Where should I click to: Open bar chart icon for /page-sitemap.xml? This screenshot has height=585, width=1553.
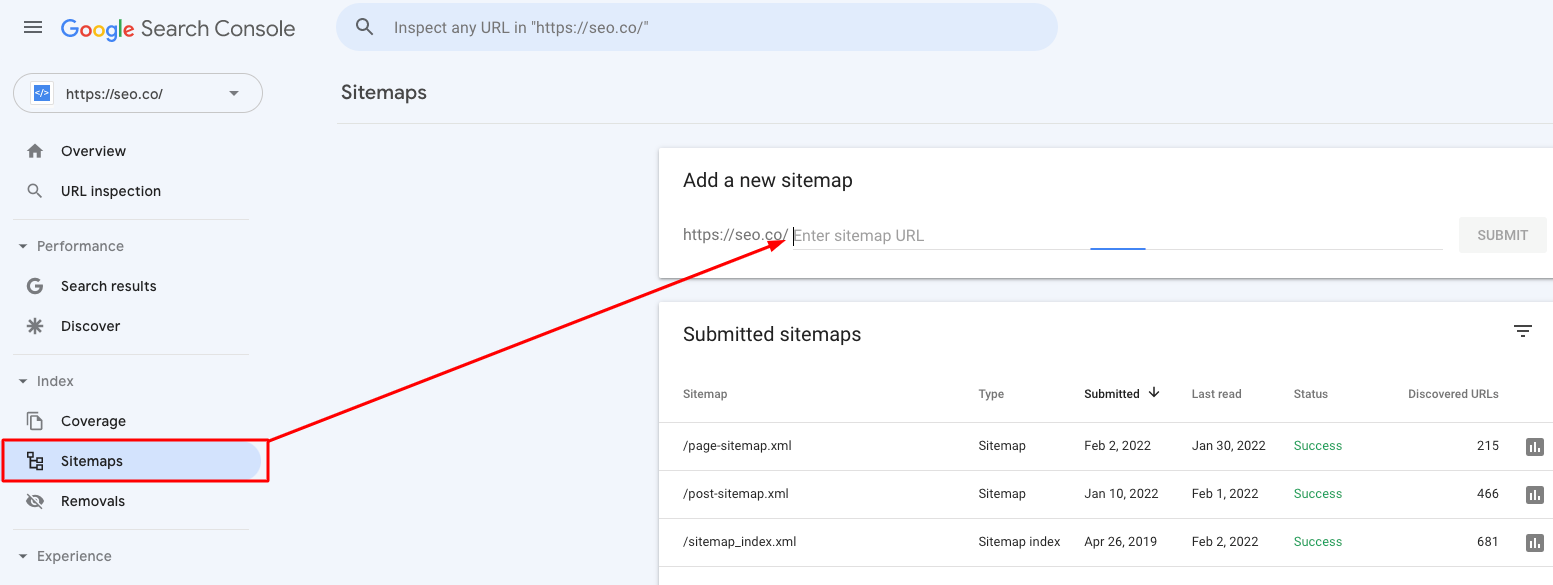pos(1535,447)
